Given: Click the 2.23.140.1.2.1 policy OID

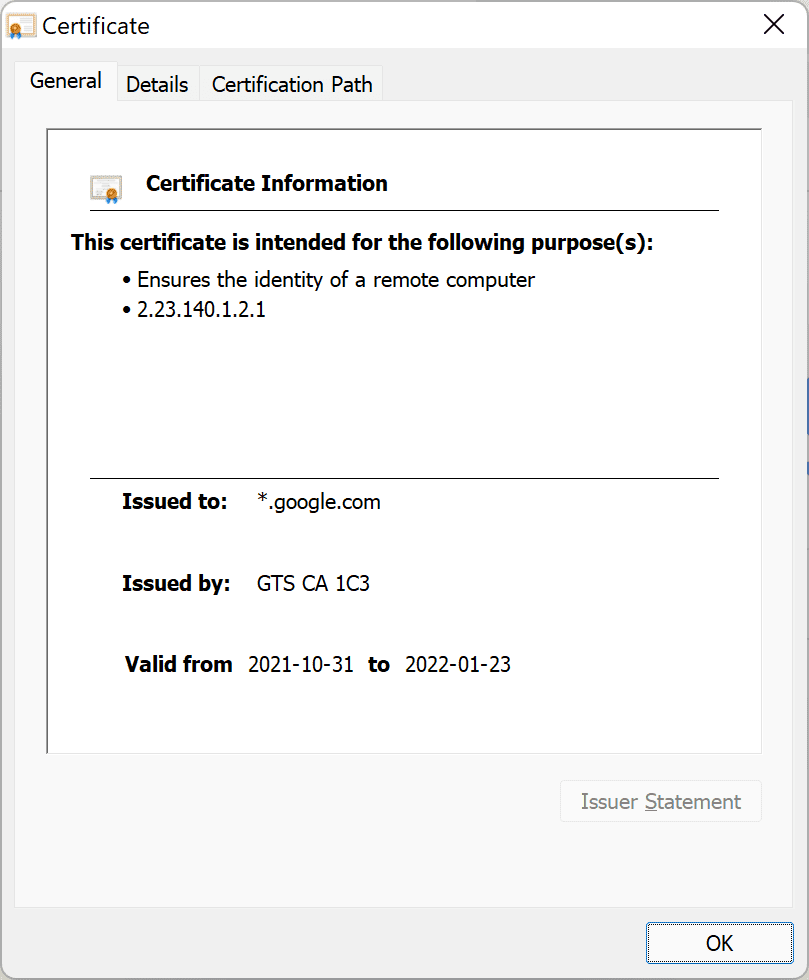Looking at the screenshot, I should (201, 309).
